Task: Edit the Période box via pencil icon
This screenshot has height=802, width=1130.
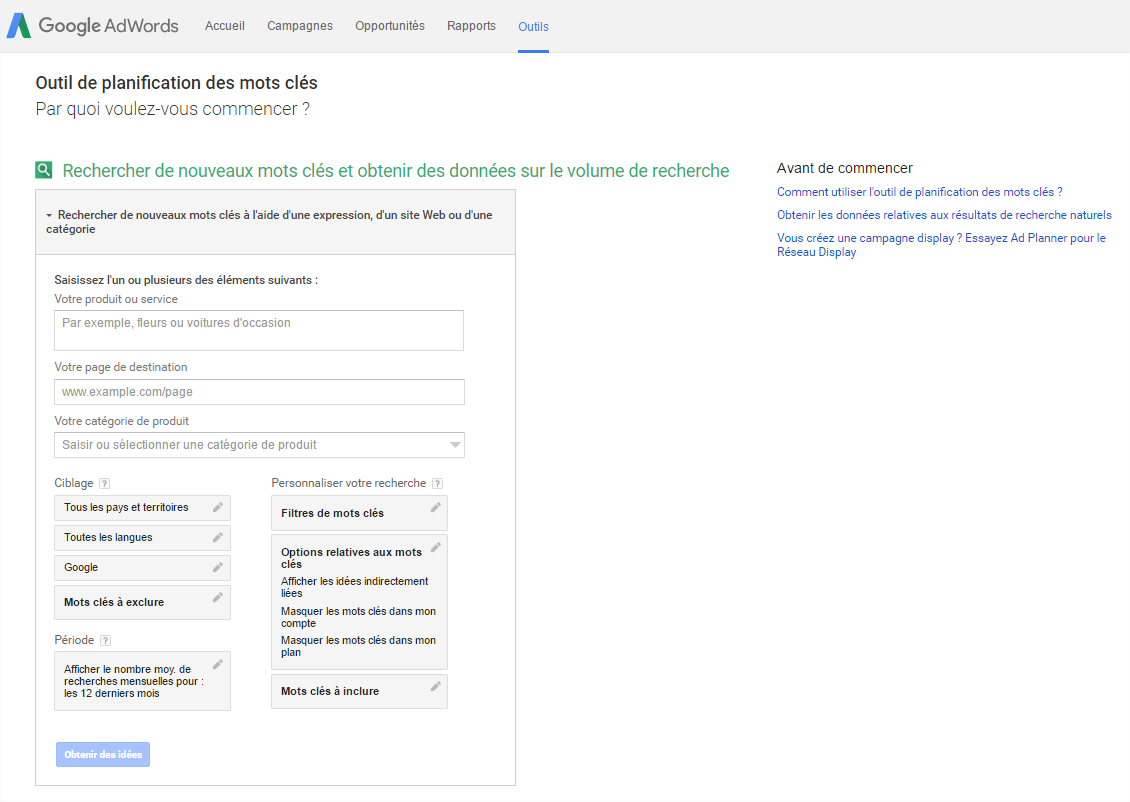Action: pyautogui.click(x=218, y=664)
